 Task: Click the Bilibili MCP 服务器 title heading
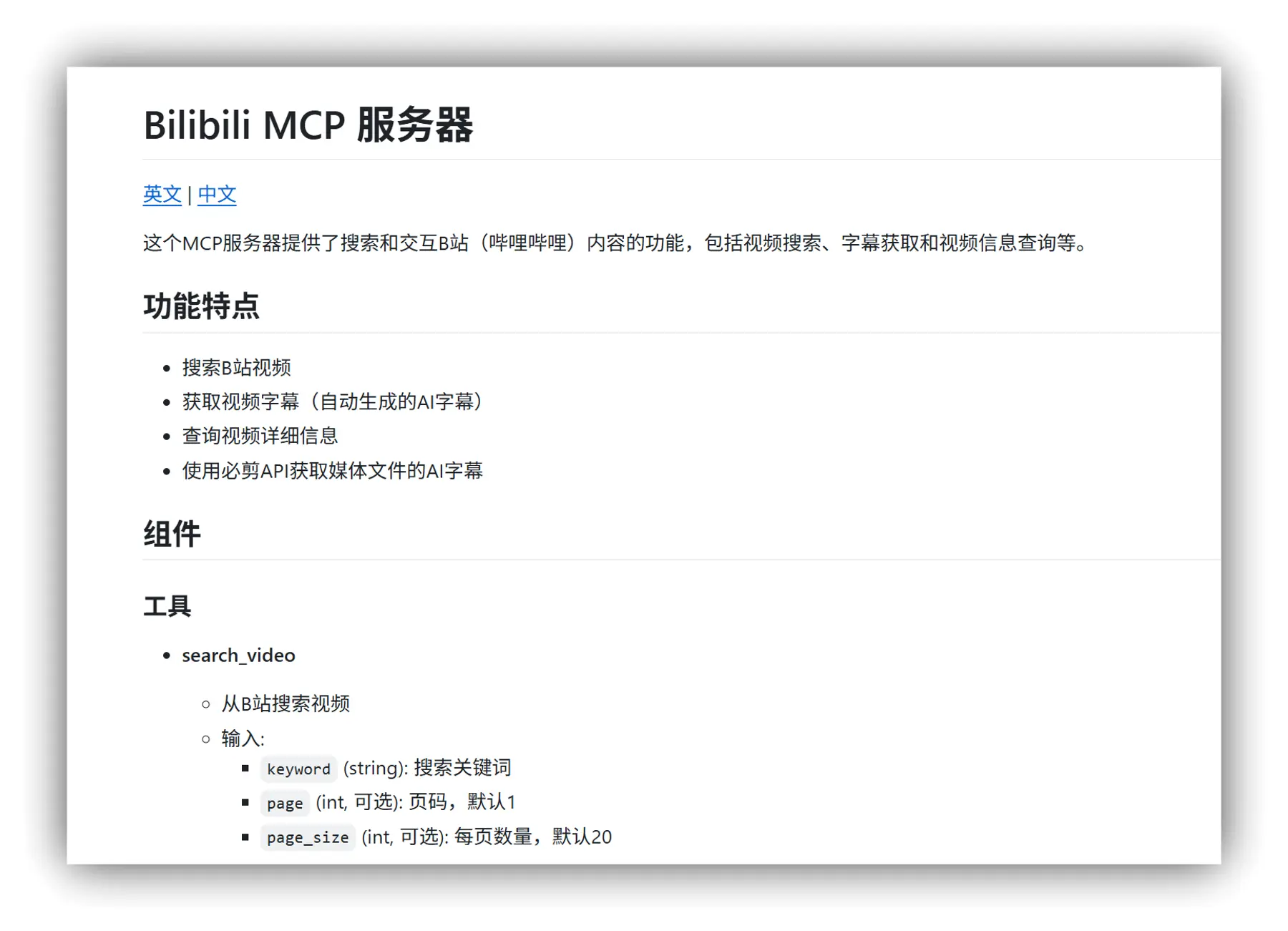coord(308,125)
